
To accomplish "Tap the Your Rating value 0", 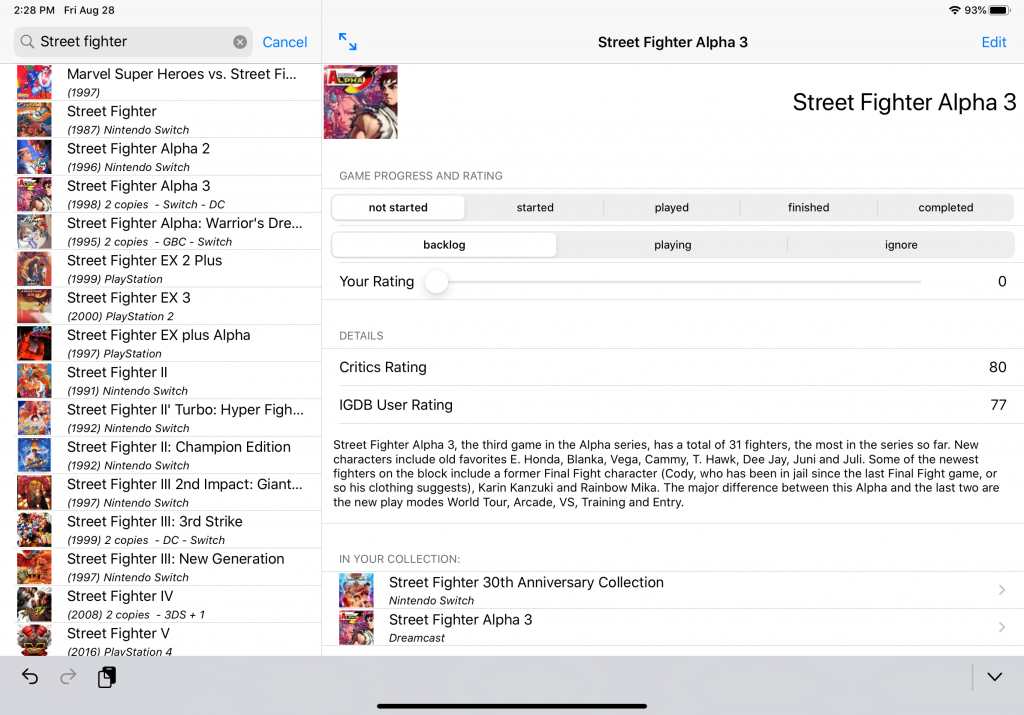I will (x=1002, y=282).
